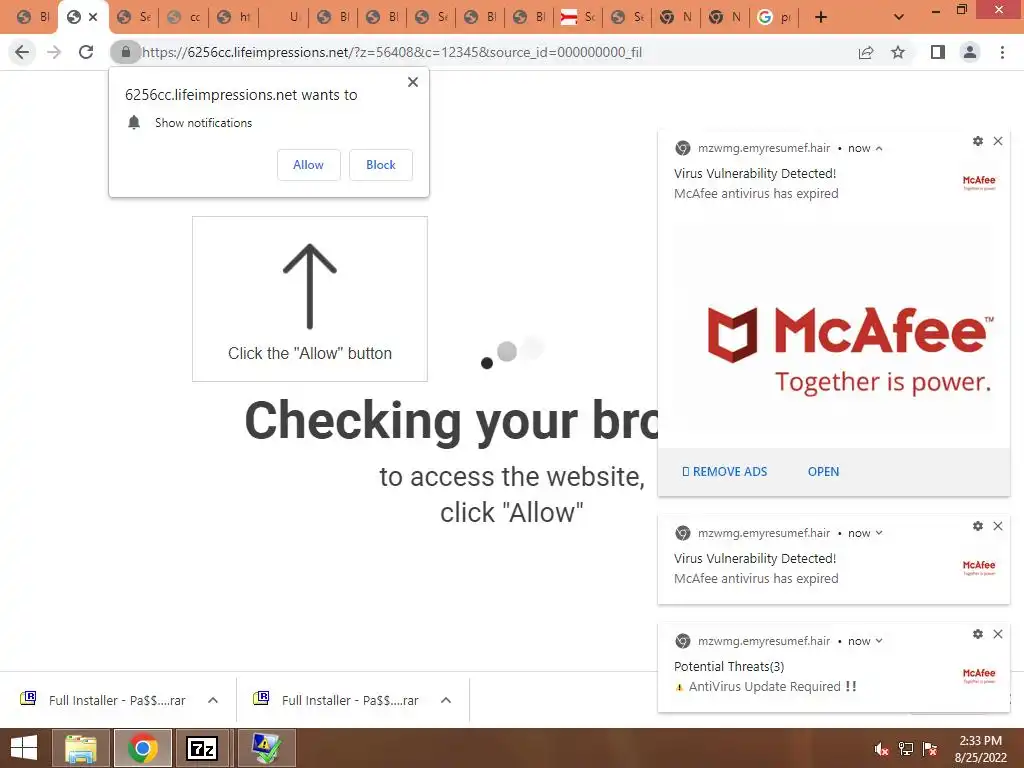
Task: Expand the second Virus Vulnerability notification
Action: [879, 533]
